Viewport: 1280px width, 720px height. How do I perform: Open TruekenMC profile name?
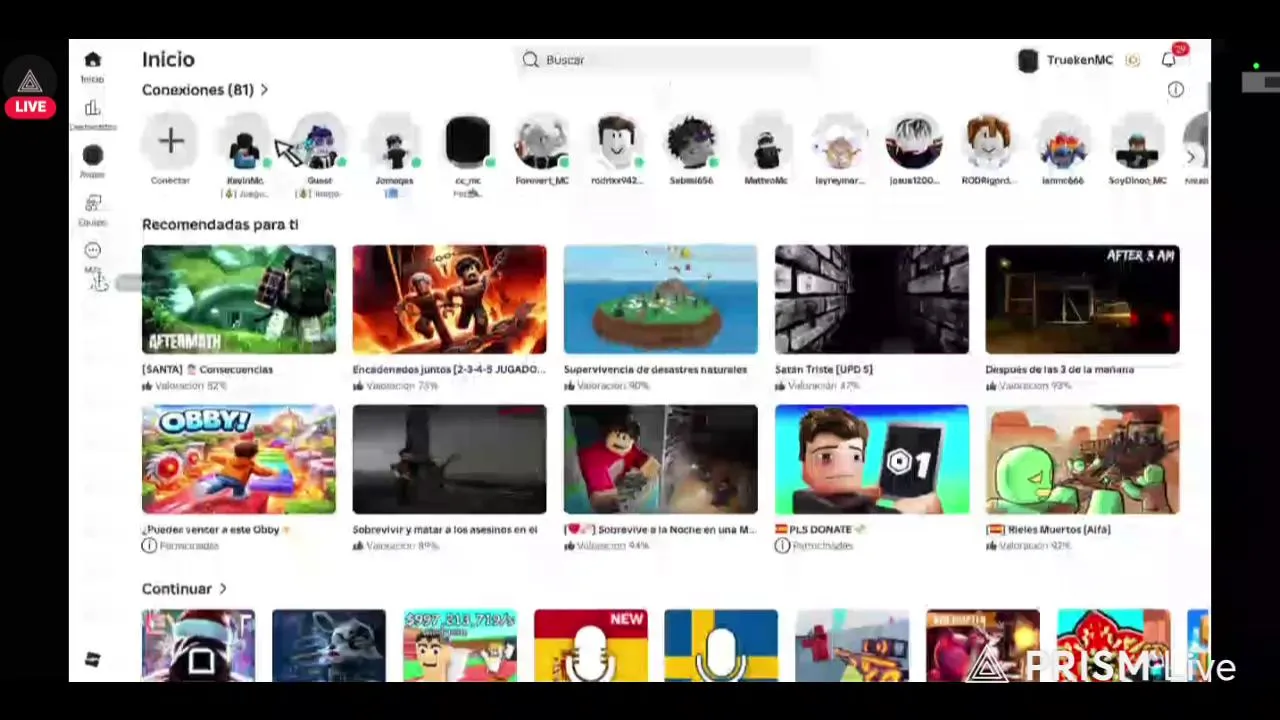click(1079, 60)
